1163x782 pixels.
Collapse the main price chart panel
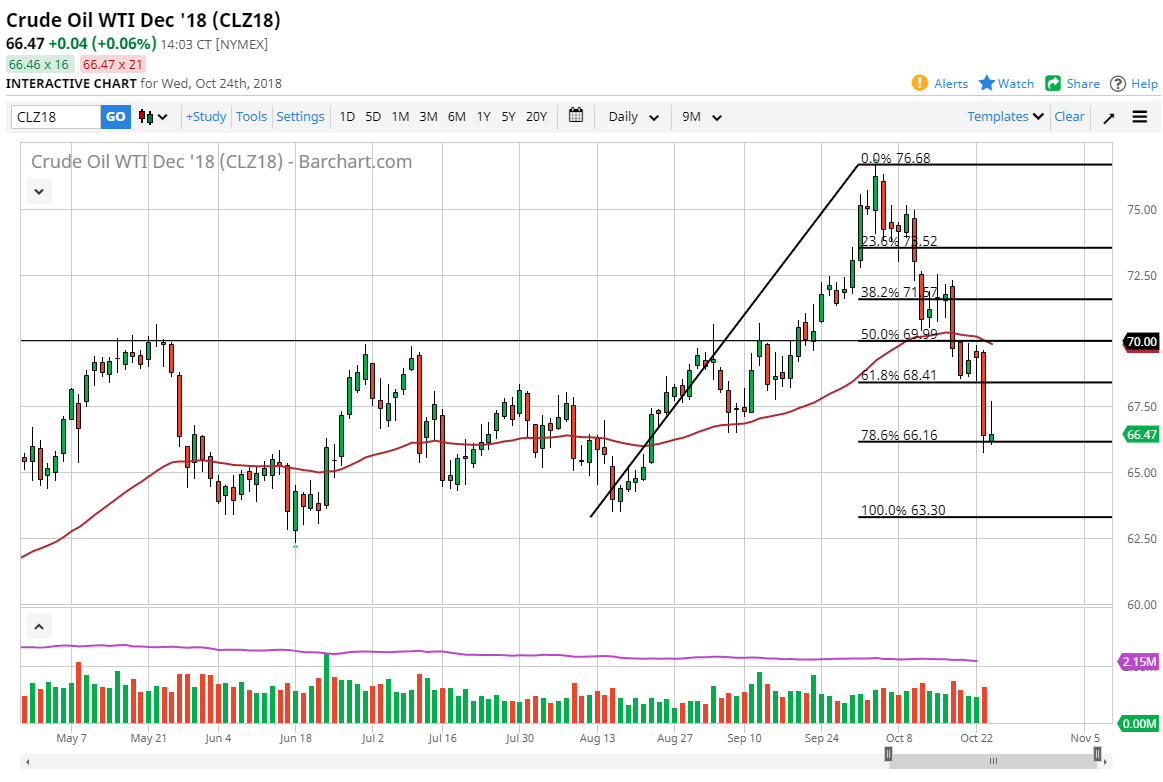[x=38, y=191]
